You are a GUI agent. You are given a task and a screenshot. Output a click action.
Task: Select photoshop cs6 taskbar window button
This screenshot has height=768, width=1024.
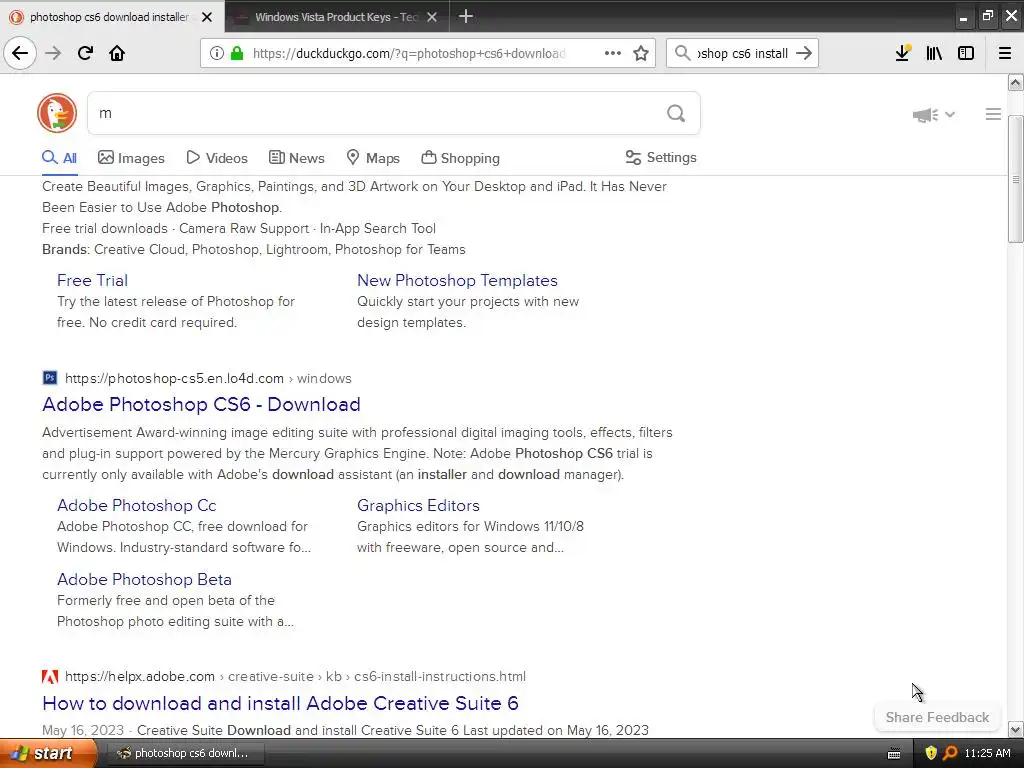pos(184,754)
